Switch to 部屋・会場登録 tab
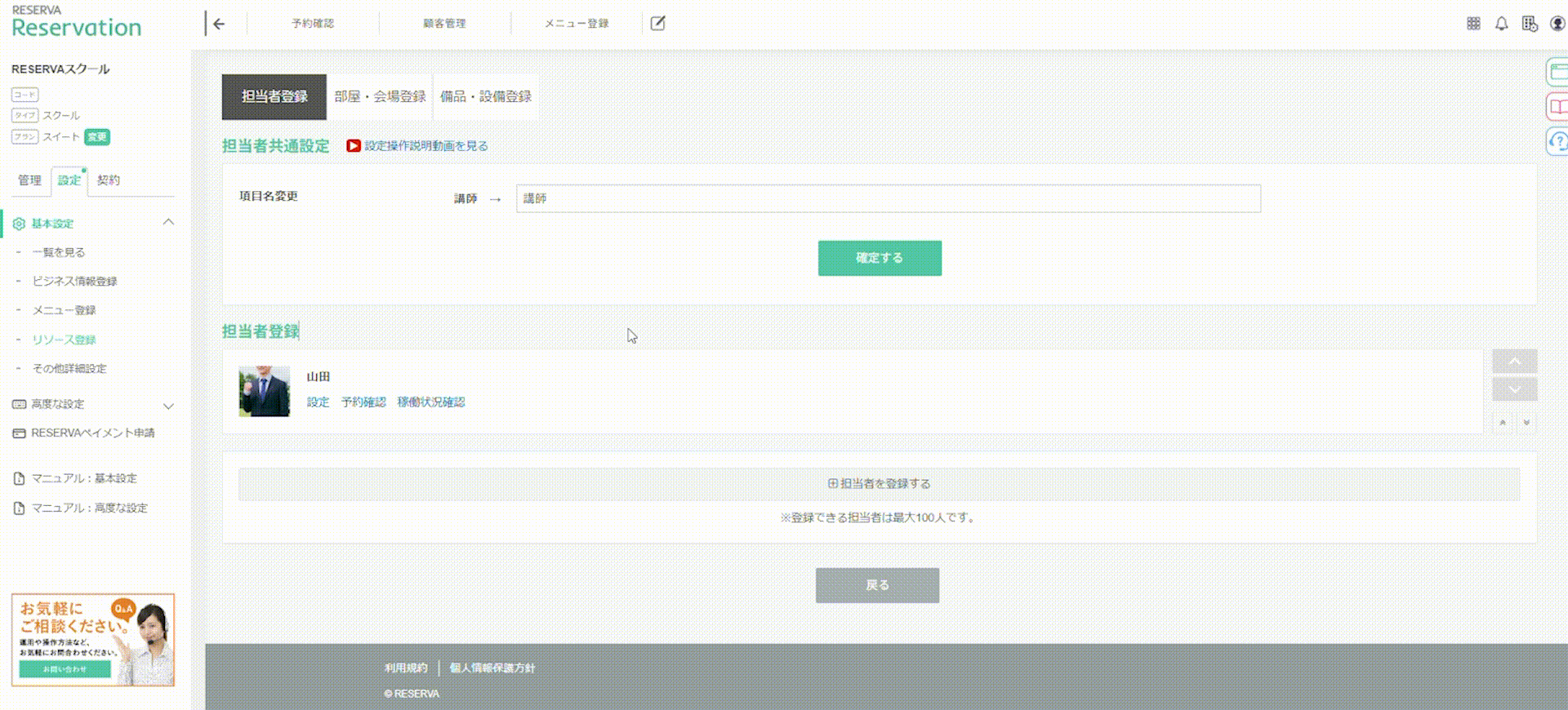Viewport: 1568px width, 710px height. 380,97
